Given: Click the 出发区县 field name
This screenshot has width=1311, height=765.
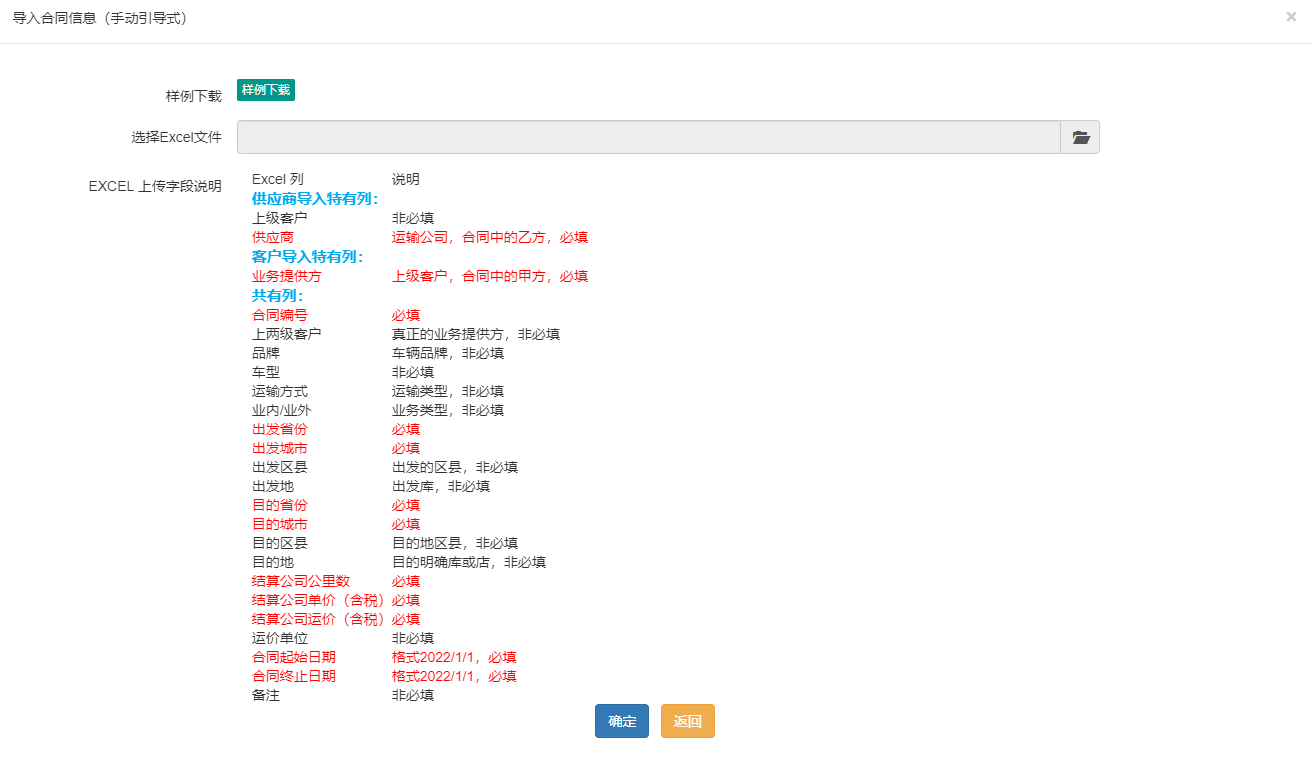Looking at the screenshot, I should pos(280,467).
